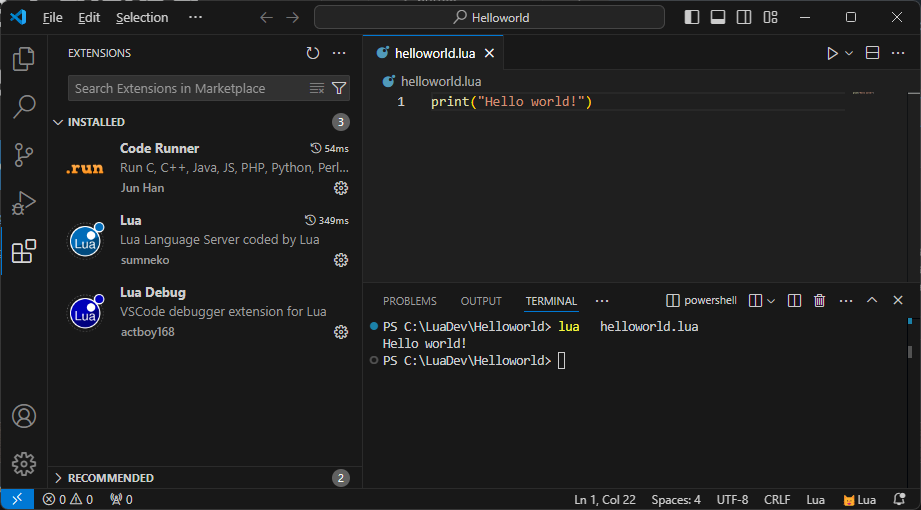Open the Edit menu
This screenshot has width=921, height=510.
89,18
